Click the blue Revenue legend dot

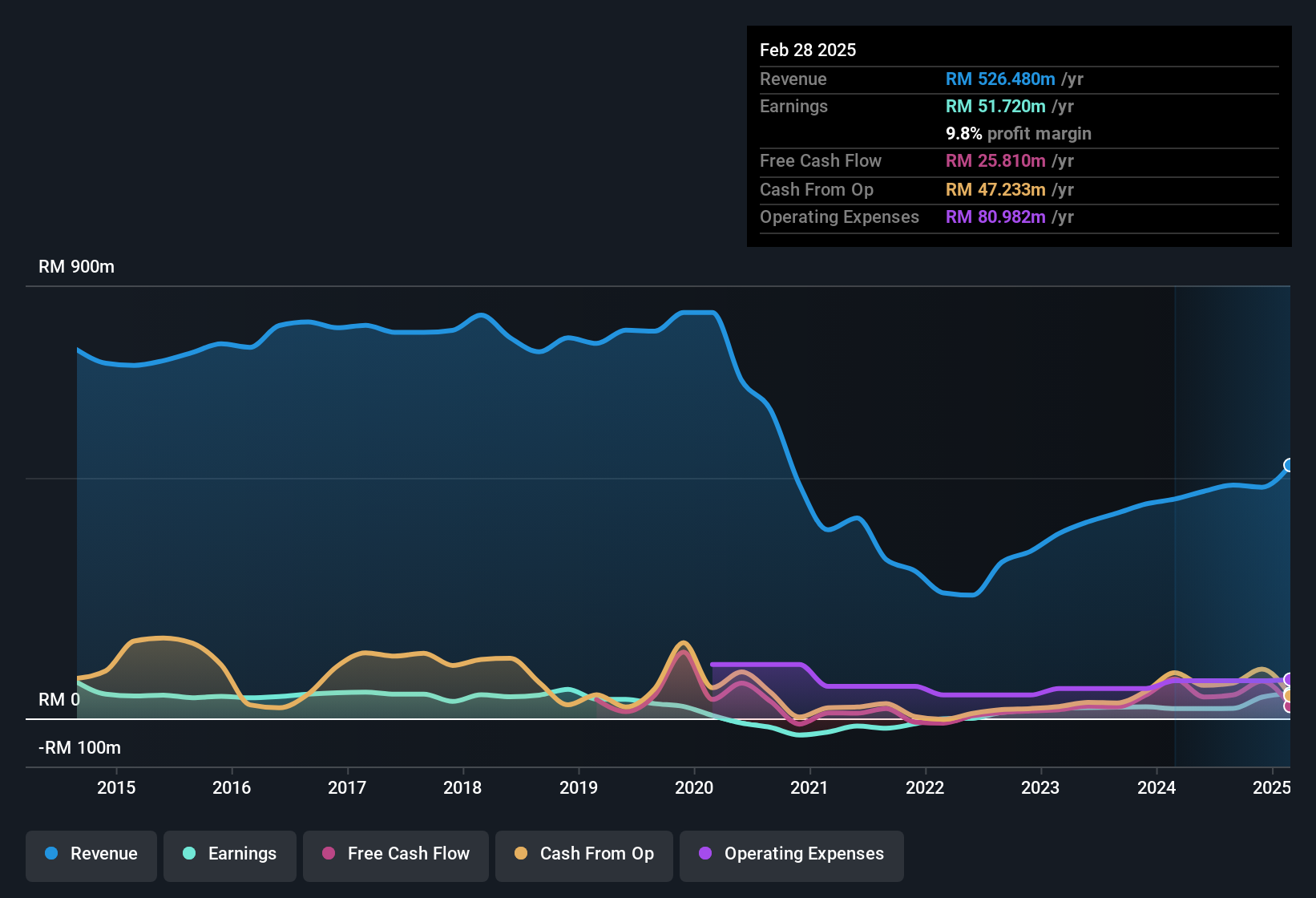51,853
